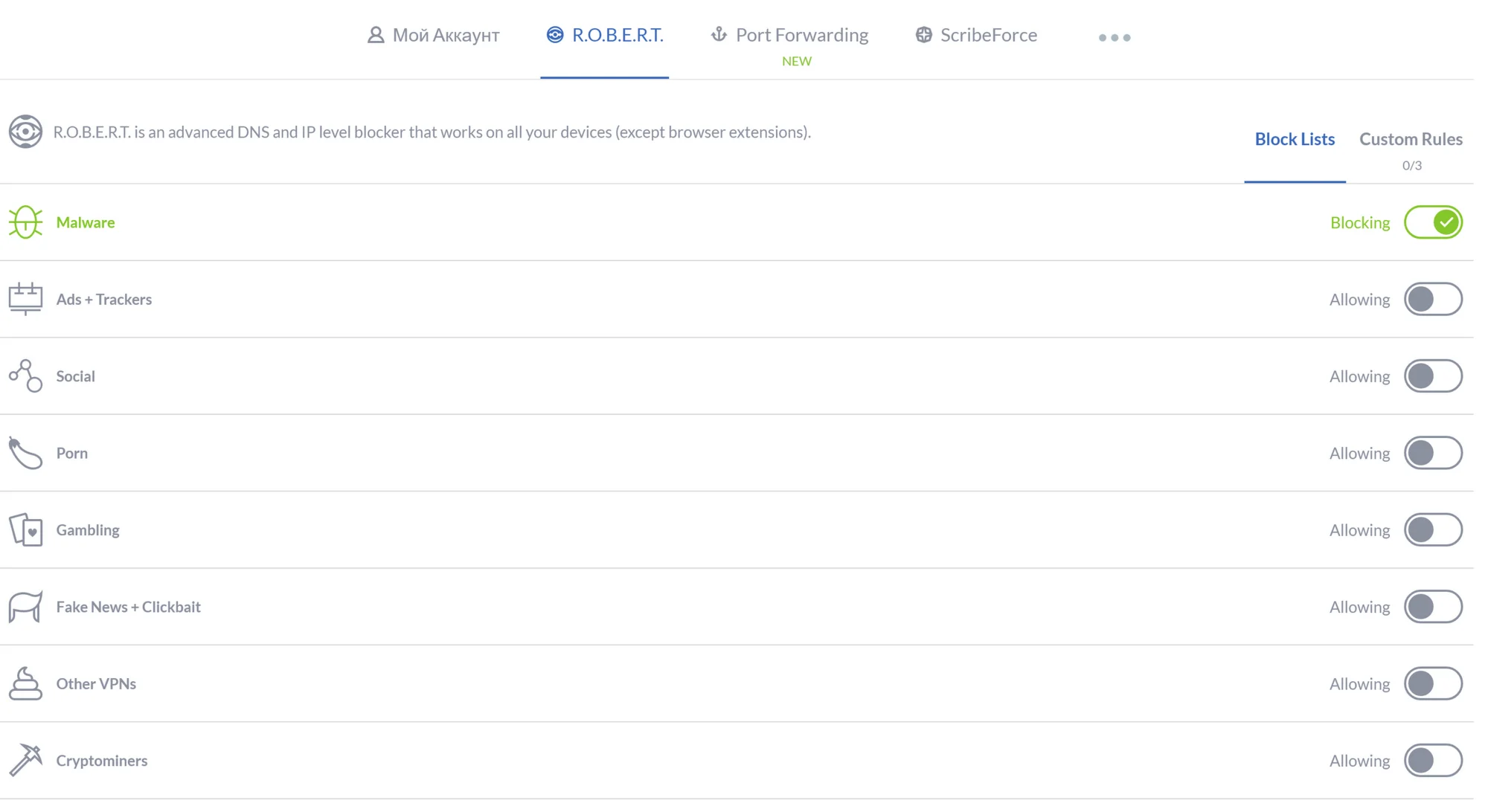The height and width of the screenshot is (812, 1488).
Task: Turn on the Social blocking toggle
Action: pos(1433,376)
